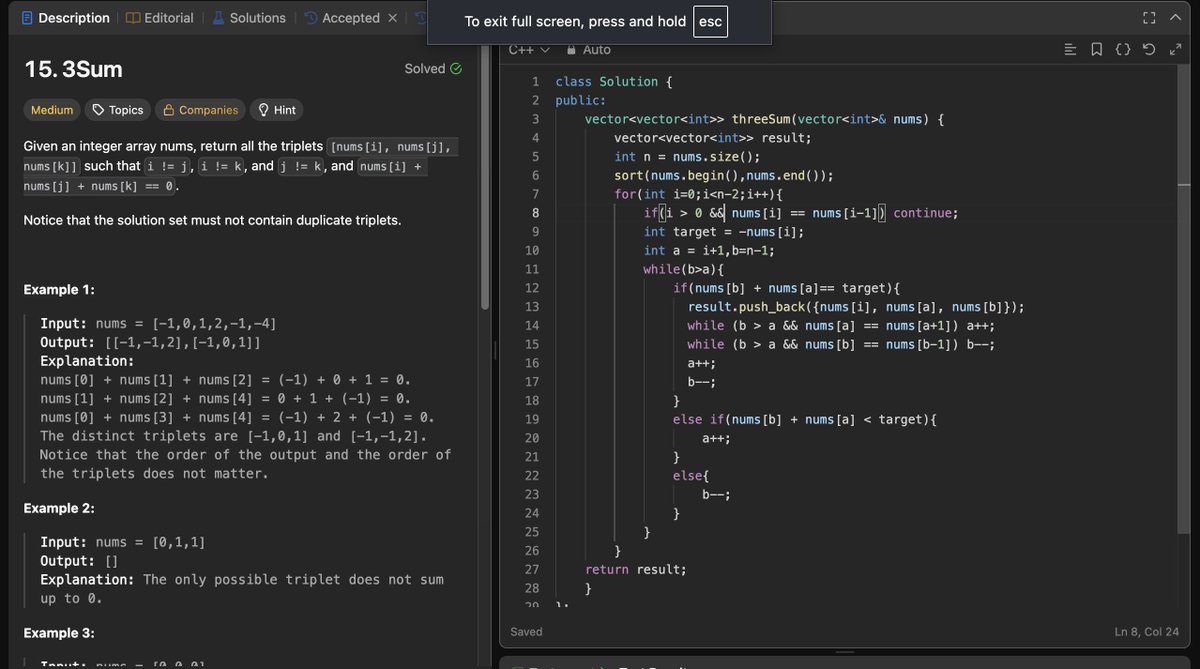Click the 'class Solution {' line
Viewport: 1200px width, 669px height.
[614, 81]
